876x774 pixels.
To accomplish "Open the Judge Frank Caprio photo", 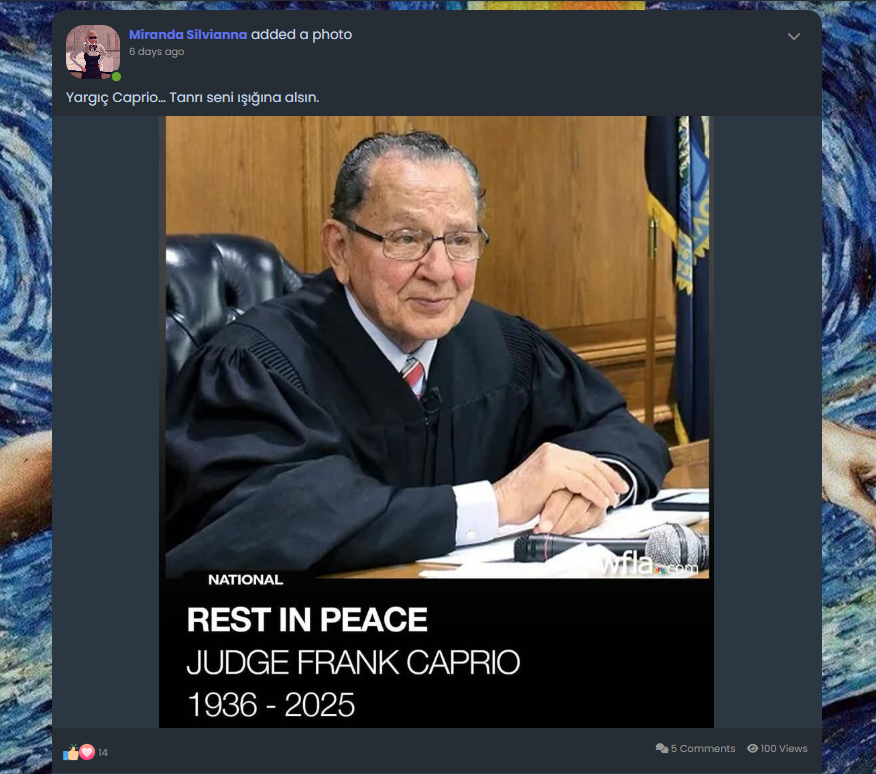I will [436, 421].
